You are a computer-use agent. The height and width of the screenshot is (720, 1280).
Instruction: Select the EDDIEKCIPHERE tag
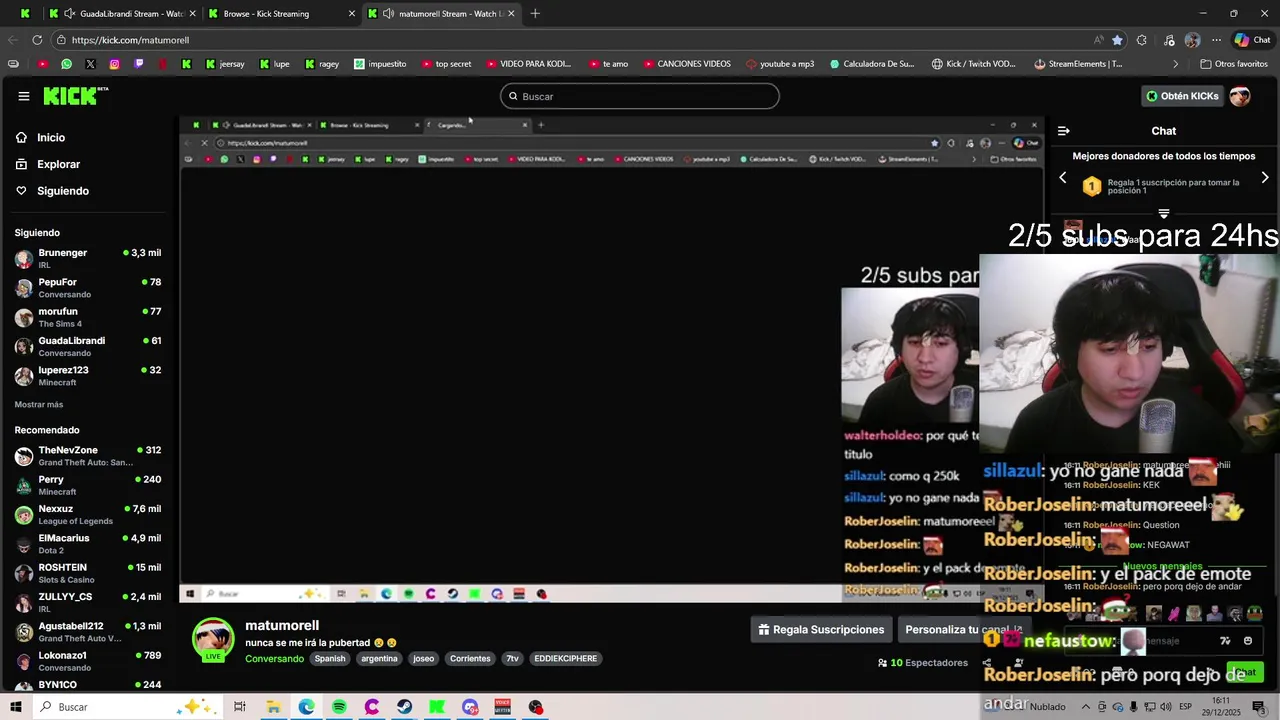click(x=566, y=658)
